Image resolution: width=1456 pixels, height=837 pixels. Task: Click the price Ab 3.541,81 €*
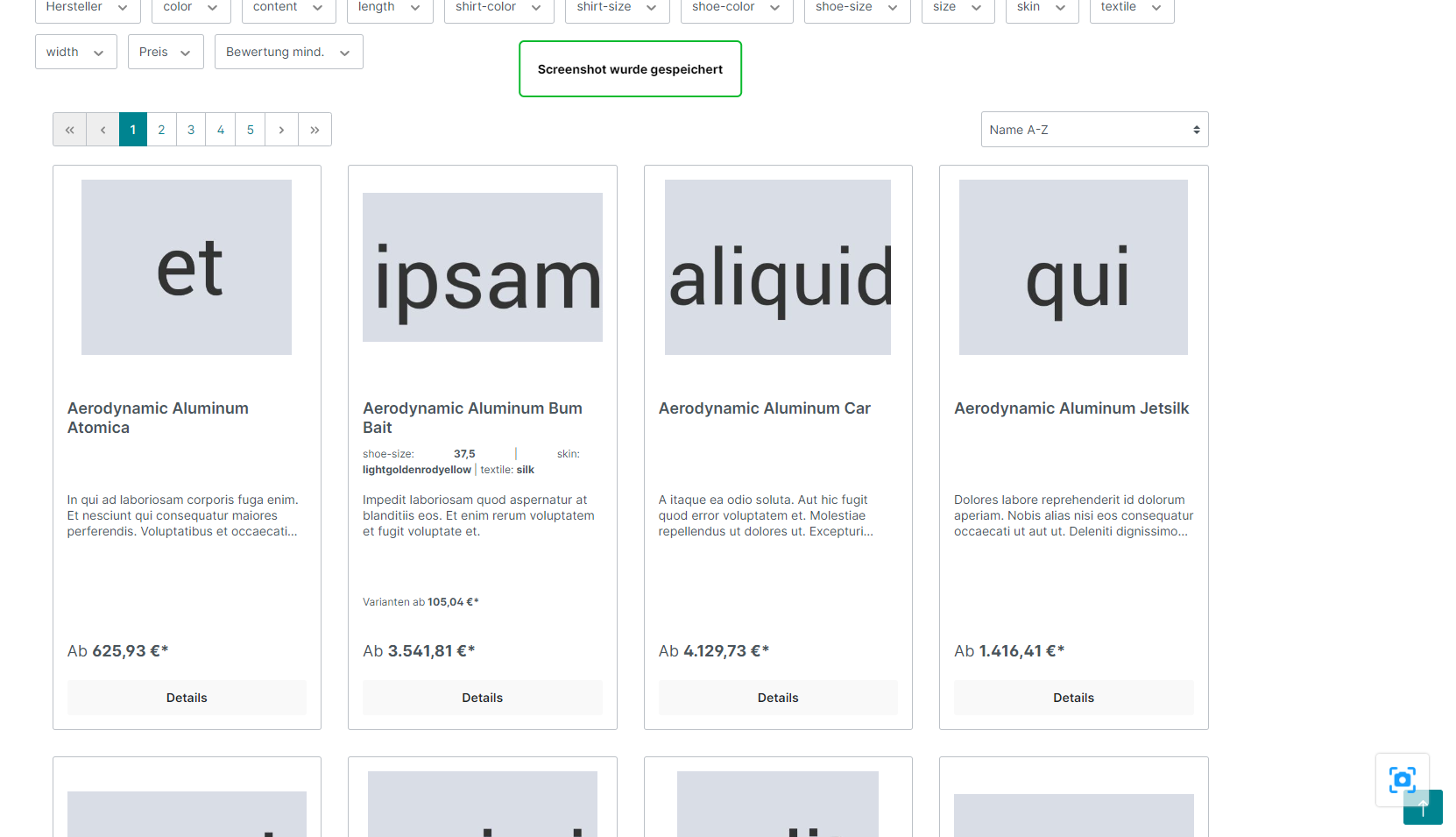click(x=419, y=651)
